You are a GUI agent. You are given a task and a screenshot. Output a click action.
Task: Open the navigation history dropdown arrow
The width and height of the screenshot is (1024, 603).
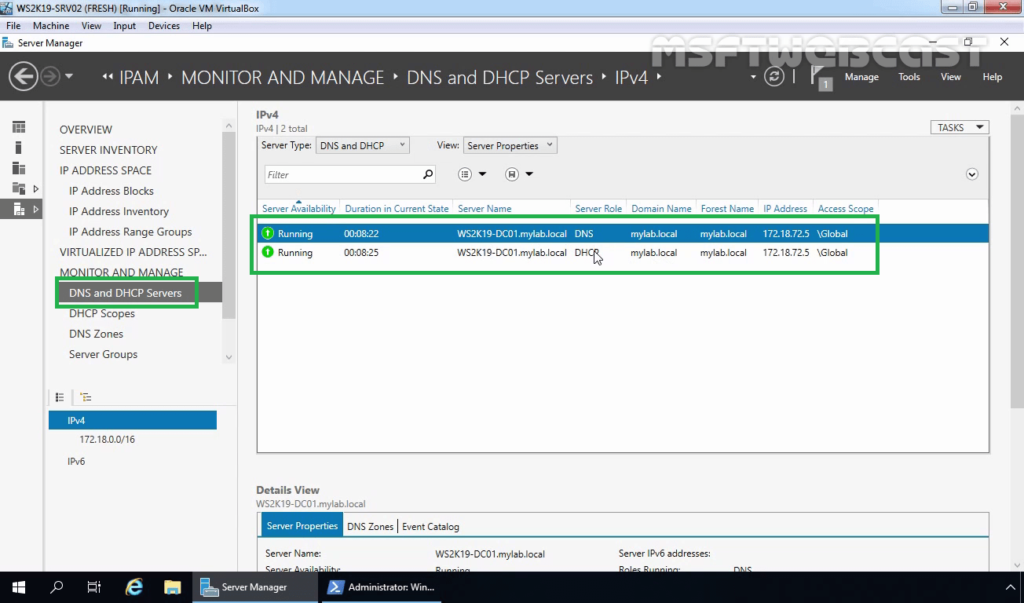pyautogui.click(x=69, y=76)
